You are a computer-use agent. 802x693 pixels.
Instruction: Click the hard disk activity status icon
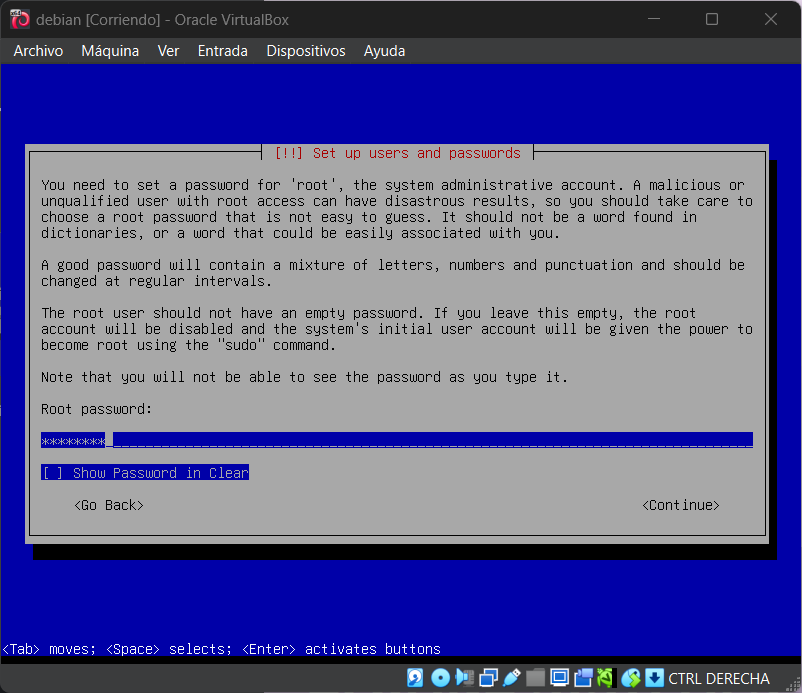[415, 678]
